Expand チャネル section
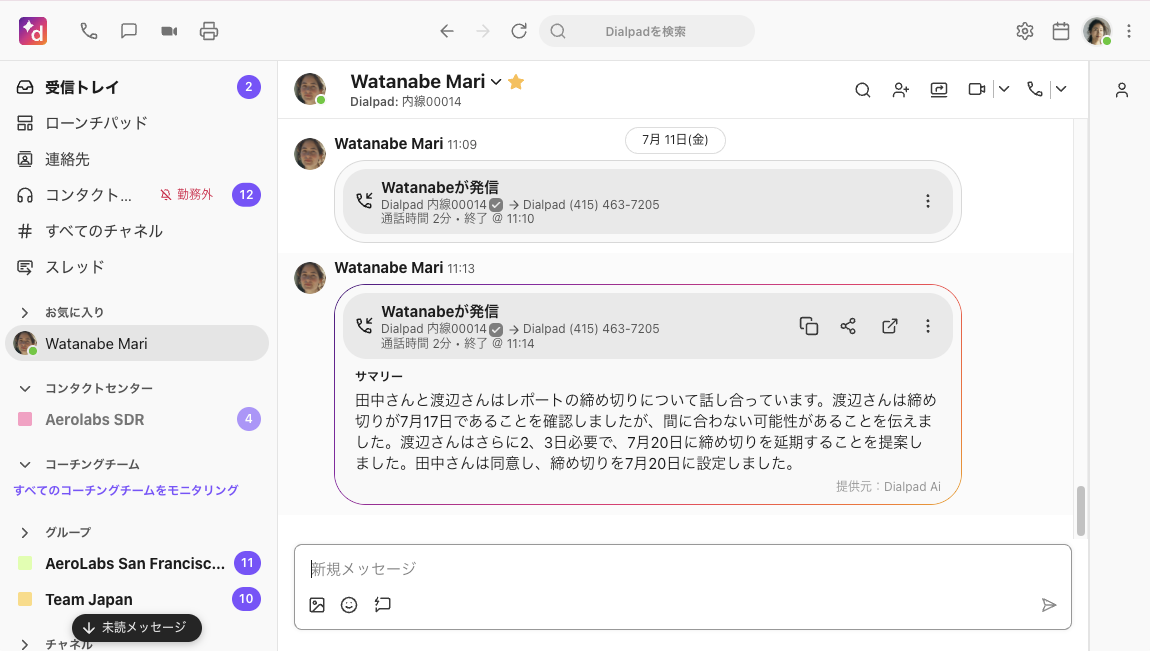Viewport: 1150px width, 651px height. tap(25, 644)
